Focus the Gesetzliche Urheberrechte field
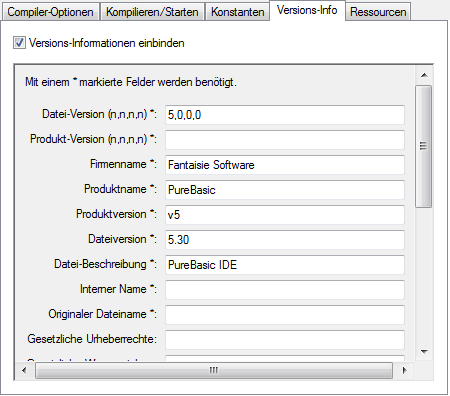Viewport: 450px width, 396px height. tap(285, 340)
